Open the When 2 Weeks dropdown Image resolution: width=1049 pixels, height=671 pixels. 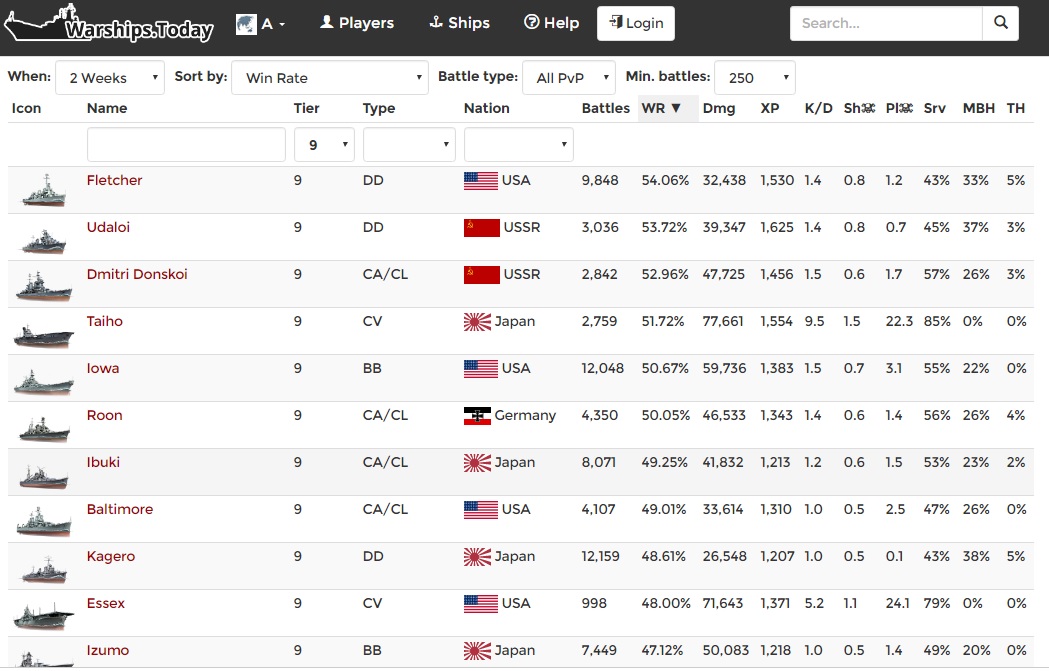pos(110,78)
